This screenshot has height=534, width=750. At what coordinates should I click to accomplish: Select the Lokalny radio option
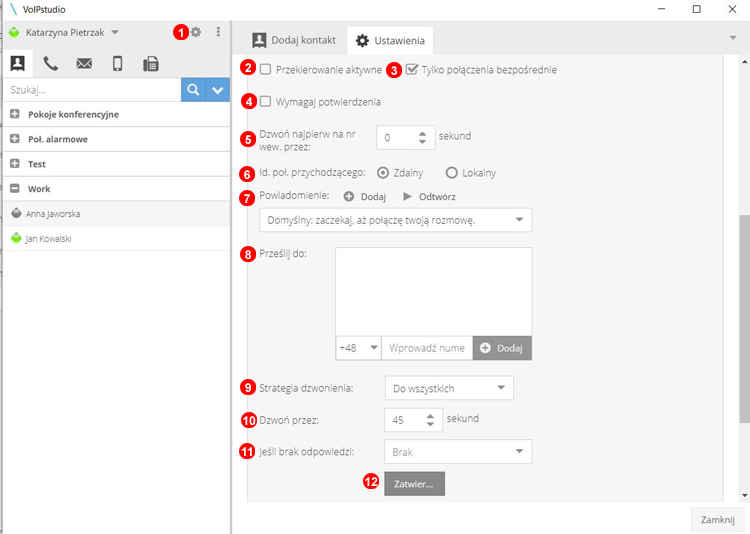452,172
